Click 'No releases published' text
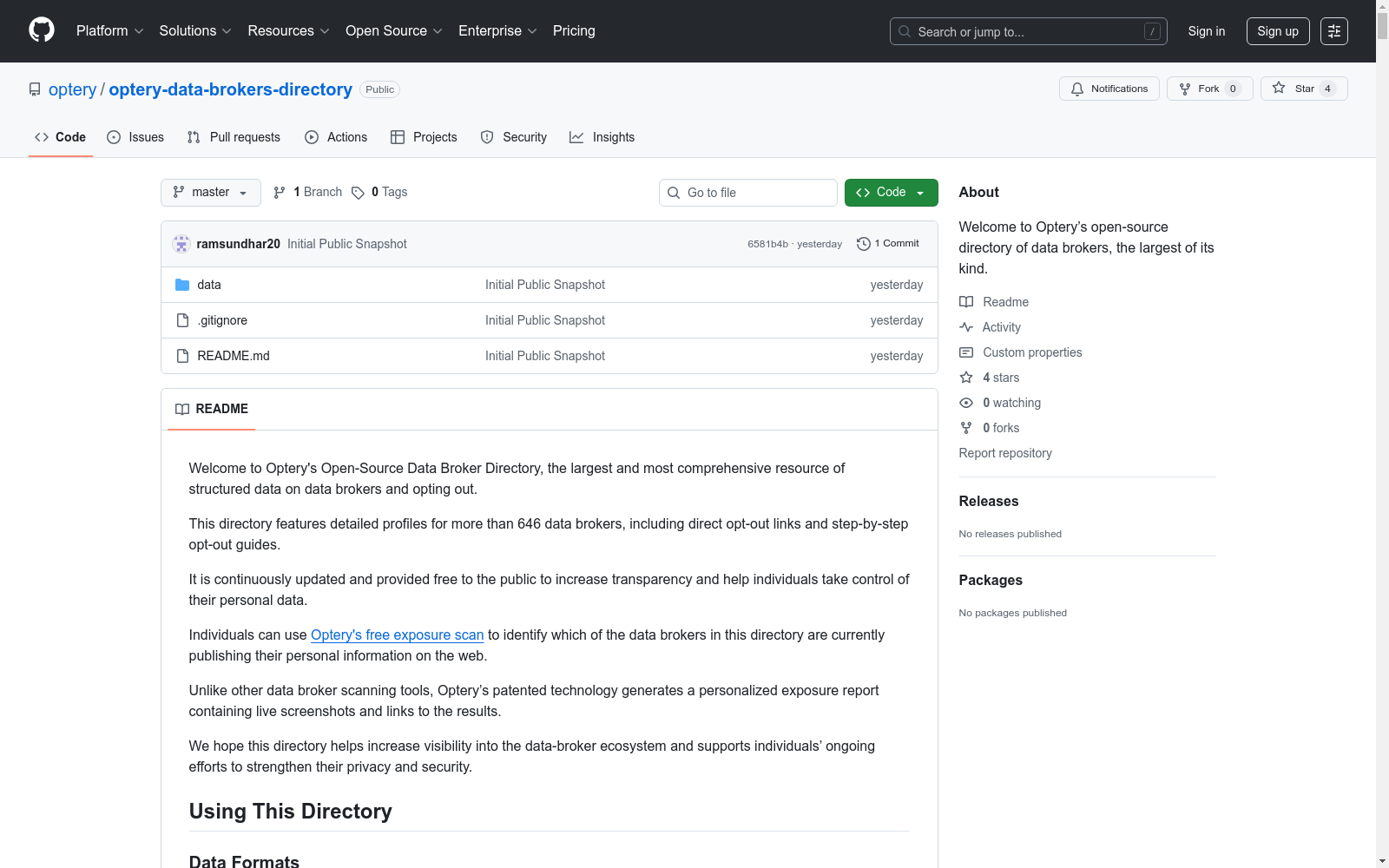Screen dimensions: 1389x868 pyautogui.click(x=1010, y=534)
